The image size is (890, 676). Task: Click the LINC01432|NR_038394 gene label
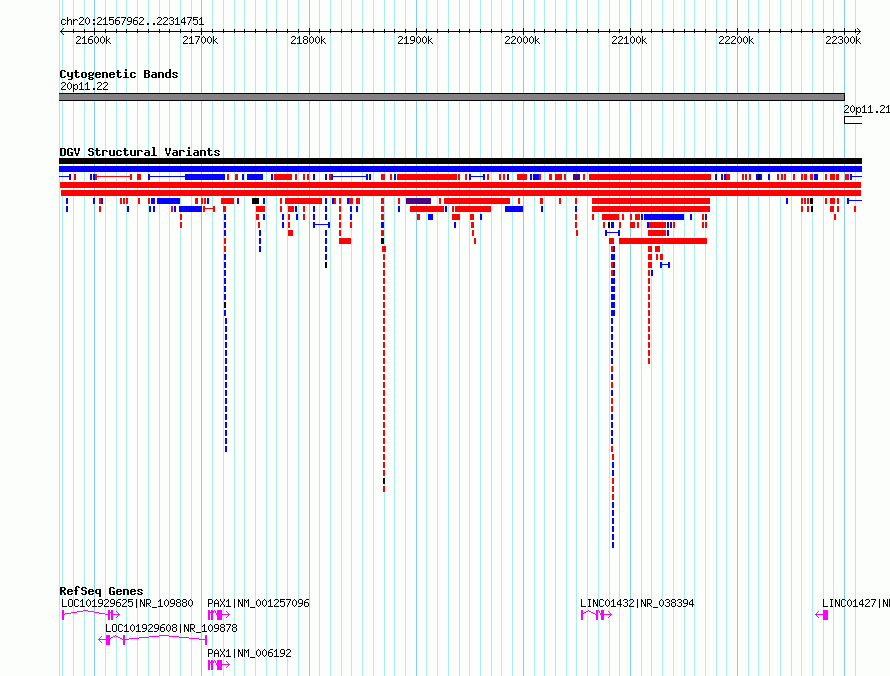click(637, 603)
